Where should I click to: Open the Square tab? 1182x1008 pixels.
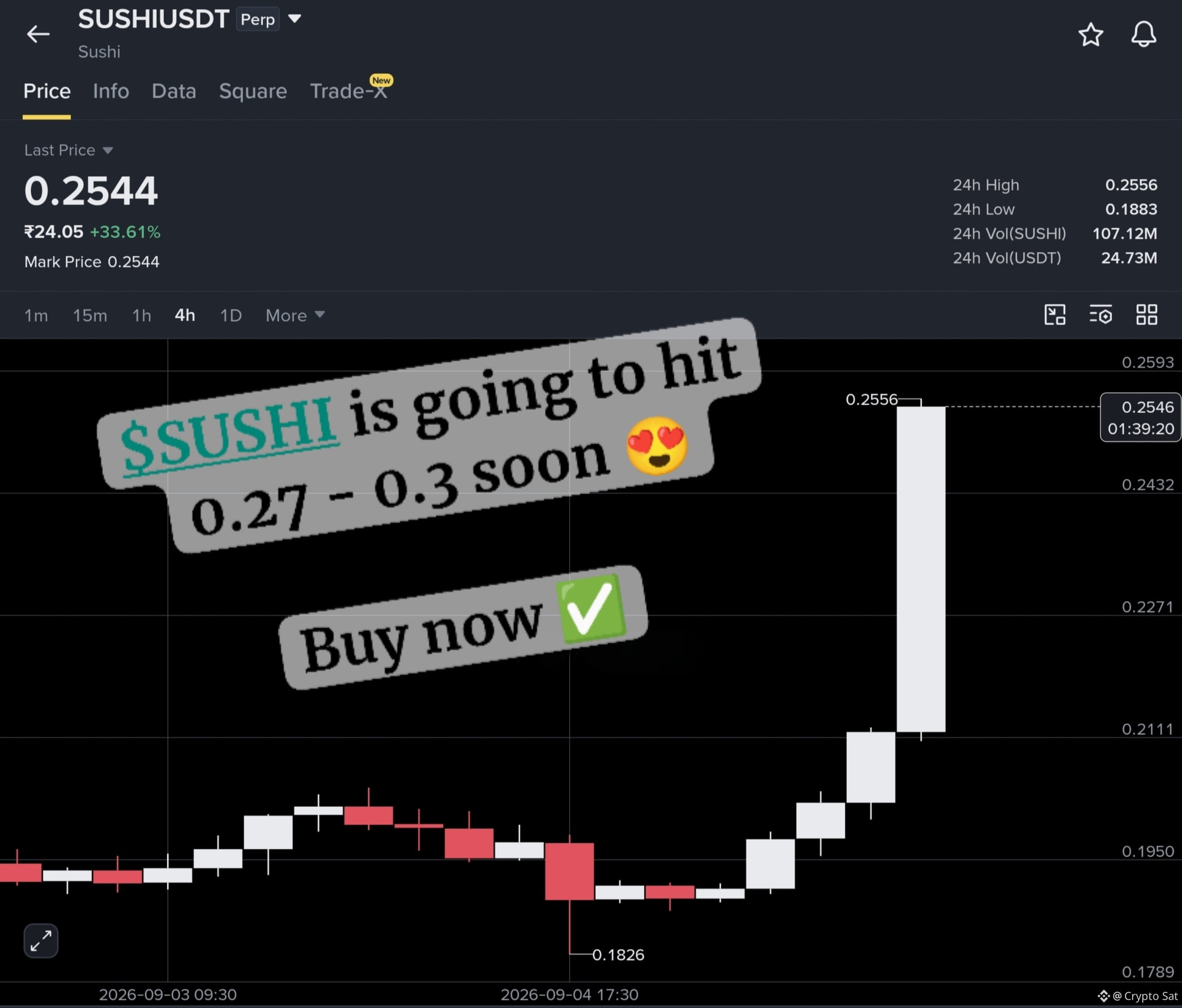tap(253, 91)
